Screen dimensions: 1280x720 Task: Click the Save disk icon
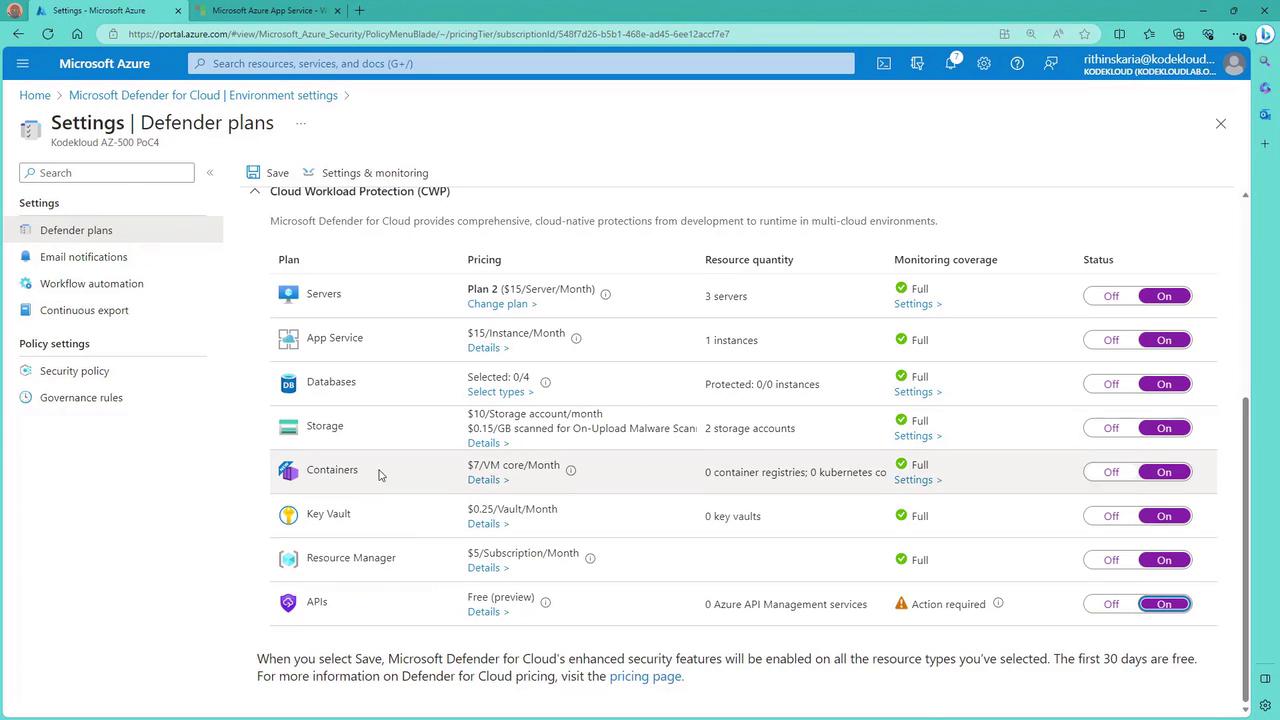click(254, 173)
